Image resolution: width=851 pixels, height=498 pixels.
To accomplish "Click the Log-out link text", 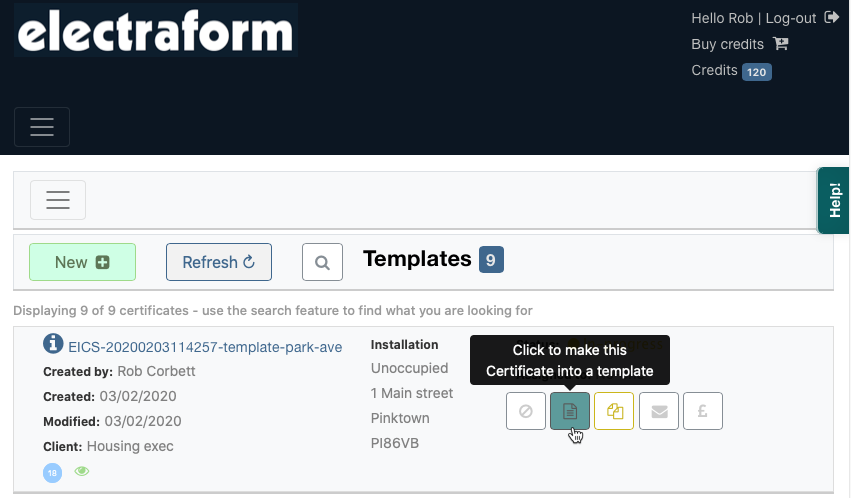I will (791, 18).
